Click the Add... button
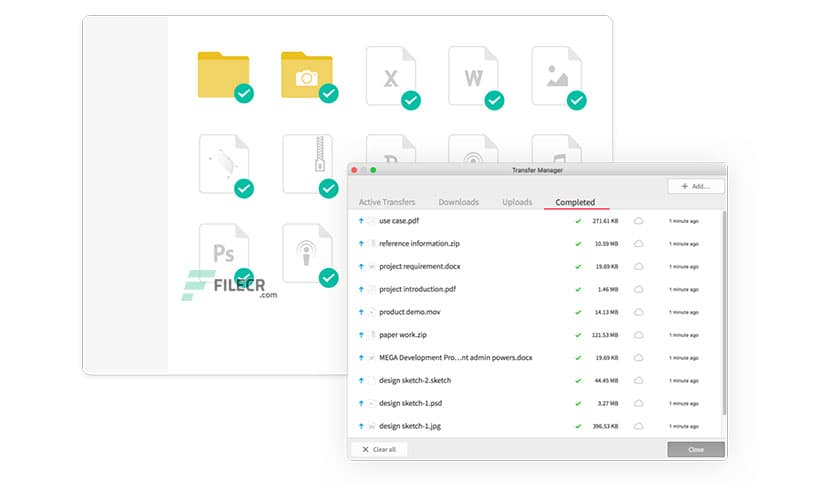Screen dimensions: 836x484 point(696,186)
